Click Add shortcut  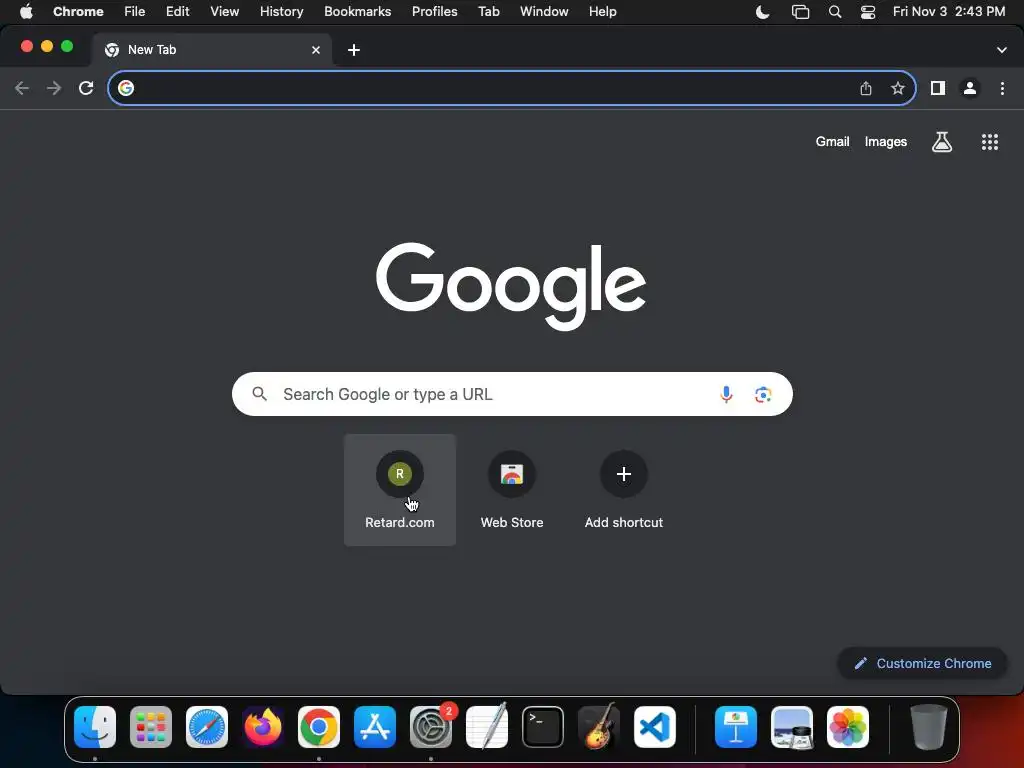(624, 490)
